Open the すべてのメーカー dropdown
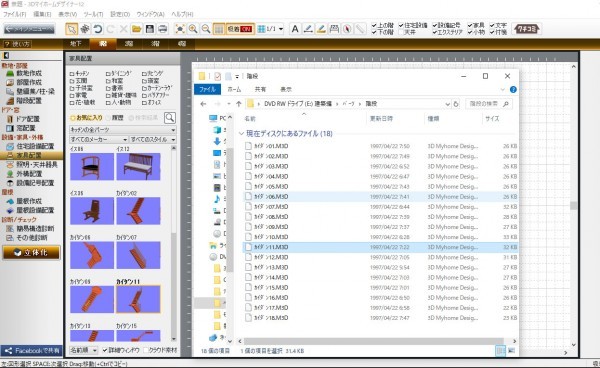600x368 pixels. [98, 139]
